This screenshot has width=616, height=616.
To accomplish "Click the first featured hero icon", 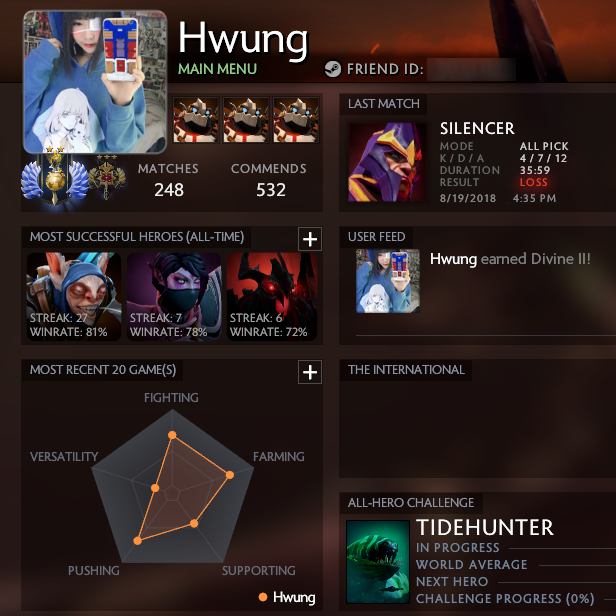I will 196,120.
